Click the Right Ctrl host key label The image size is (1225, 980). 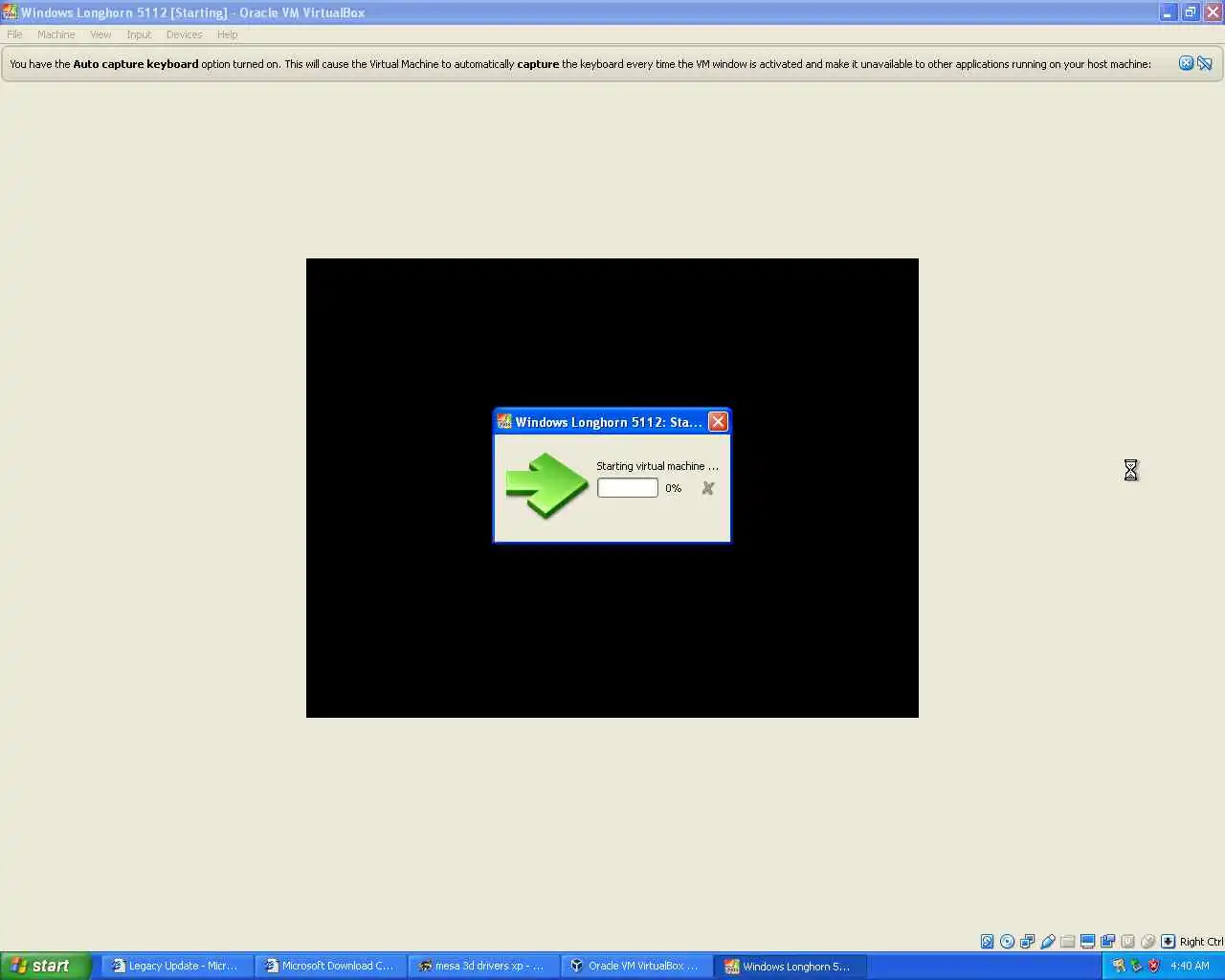point(1201,942)
